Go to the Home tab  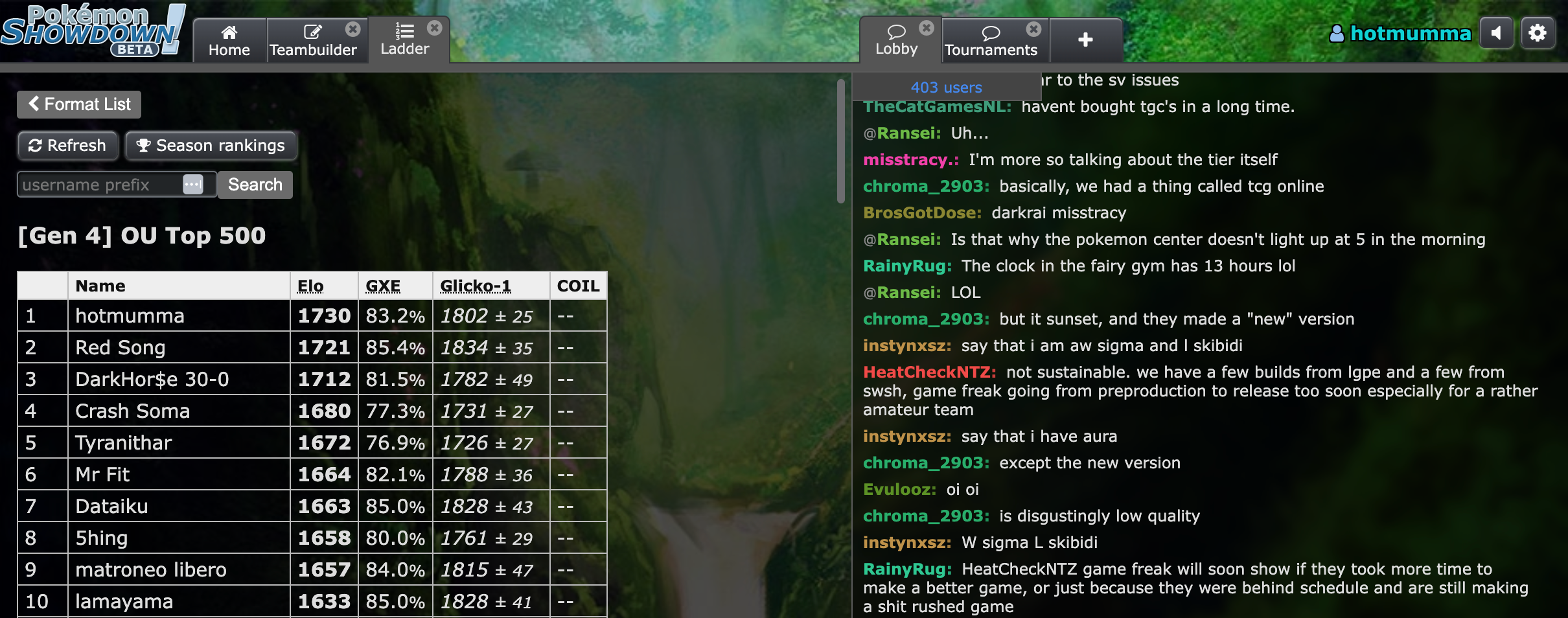[x=229, y=40]
